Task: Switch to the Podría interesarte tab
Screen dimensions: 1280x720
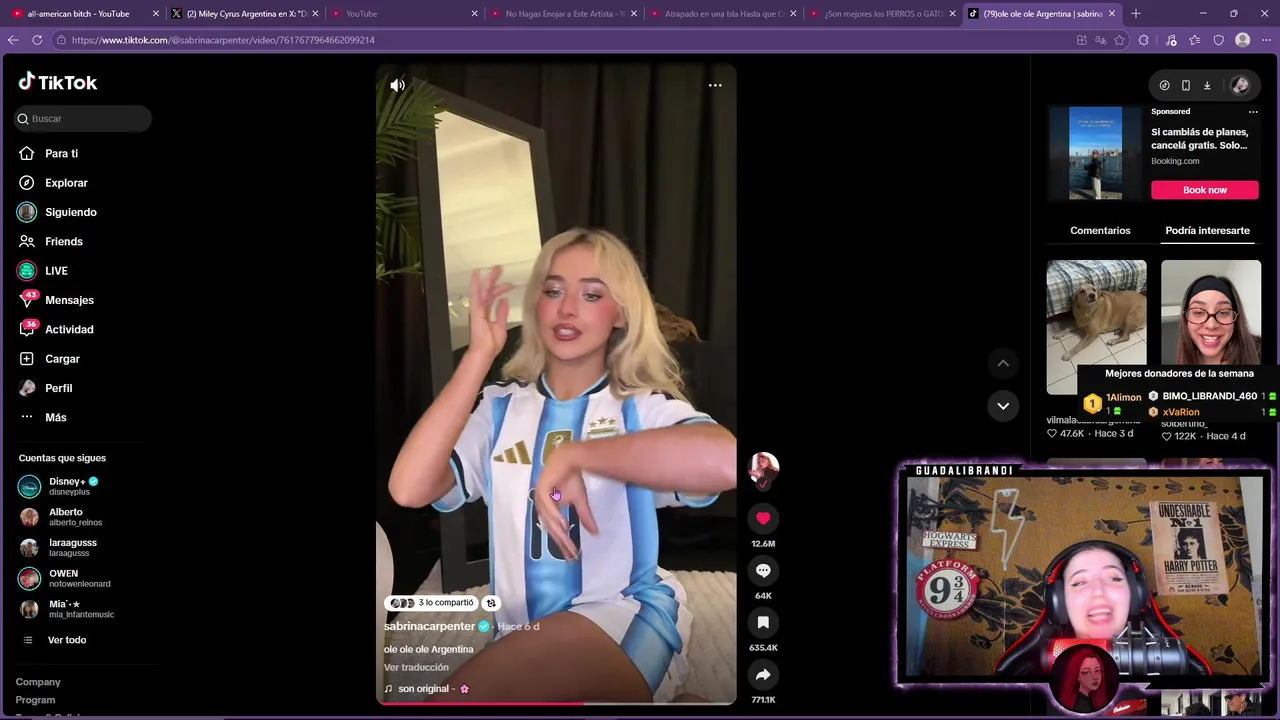Action: [1207, 230]
